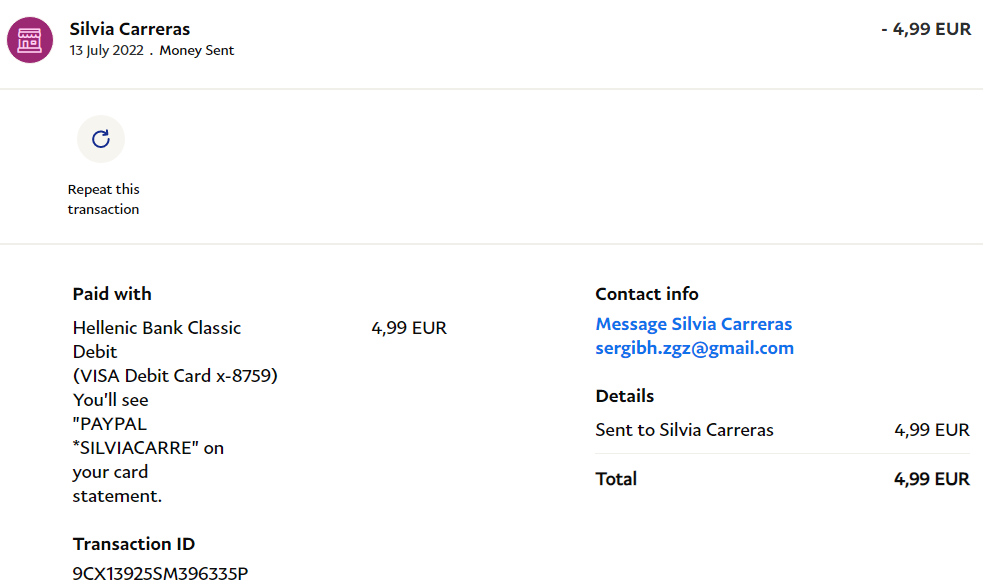Click the Contact info heading
983x581 pixels.
point(647,294)
